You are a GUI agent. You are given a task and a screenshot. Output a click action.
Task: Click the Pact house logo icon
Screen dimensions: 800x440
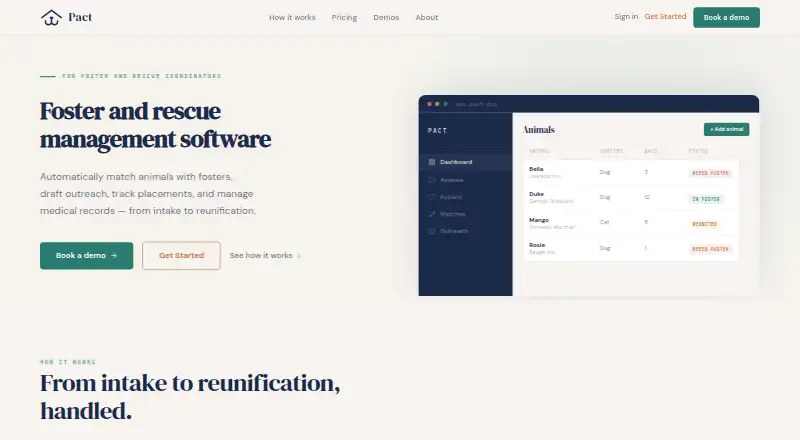click(x=51, y=17)
